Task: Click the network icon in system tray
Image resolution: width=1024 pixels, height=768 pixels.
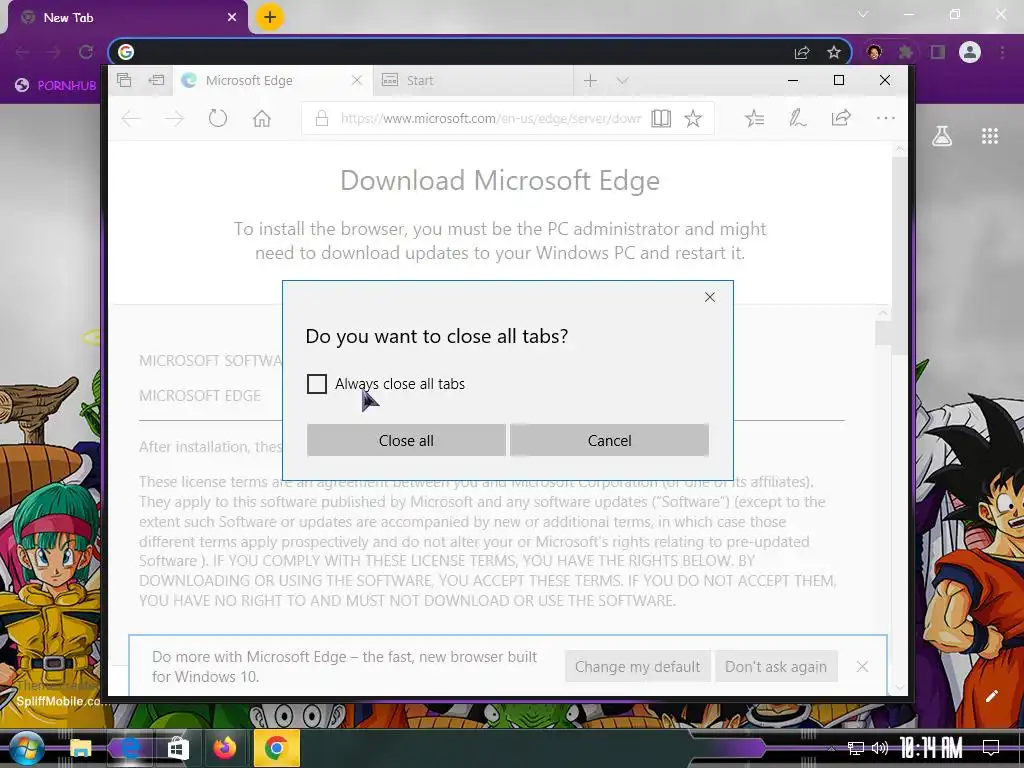Action: pos(856,749)
